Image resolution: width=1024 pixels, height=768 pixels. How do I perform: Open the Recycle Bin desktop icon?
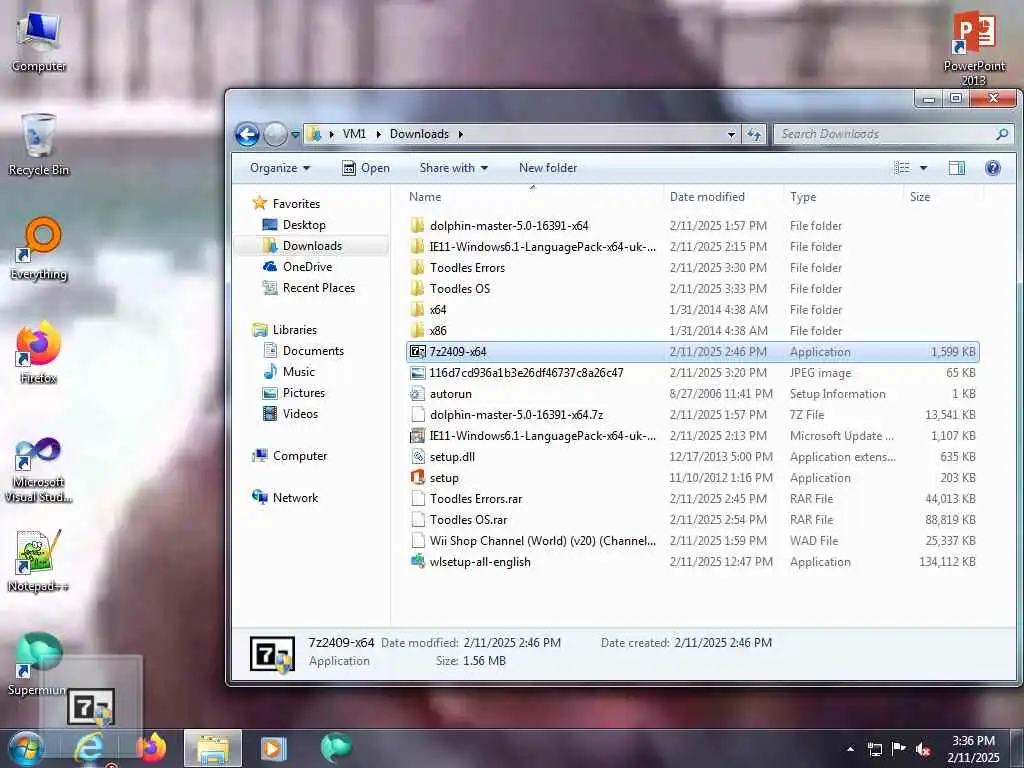(38, 144)
